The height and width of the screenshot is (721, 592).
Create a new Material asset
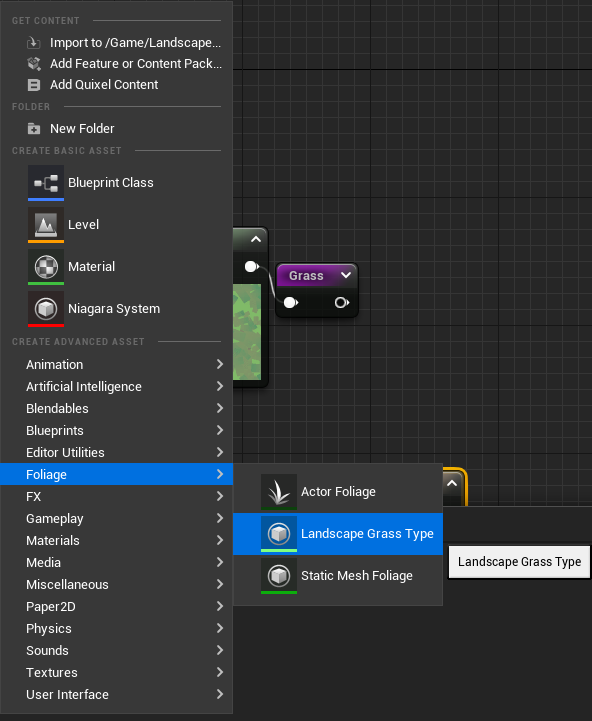point(116,267)
